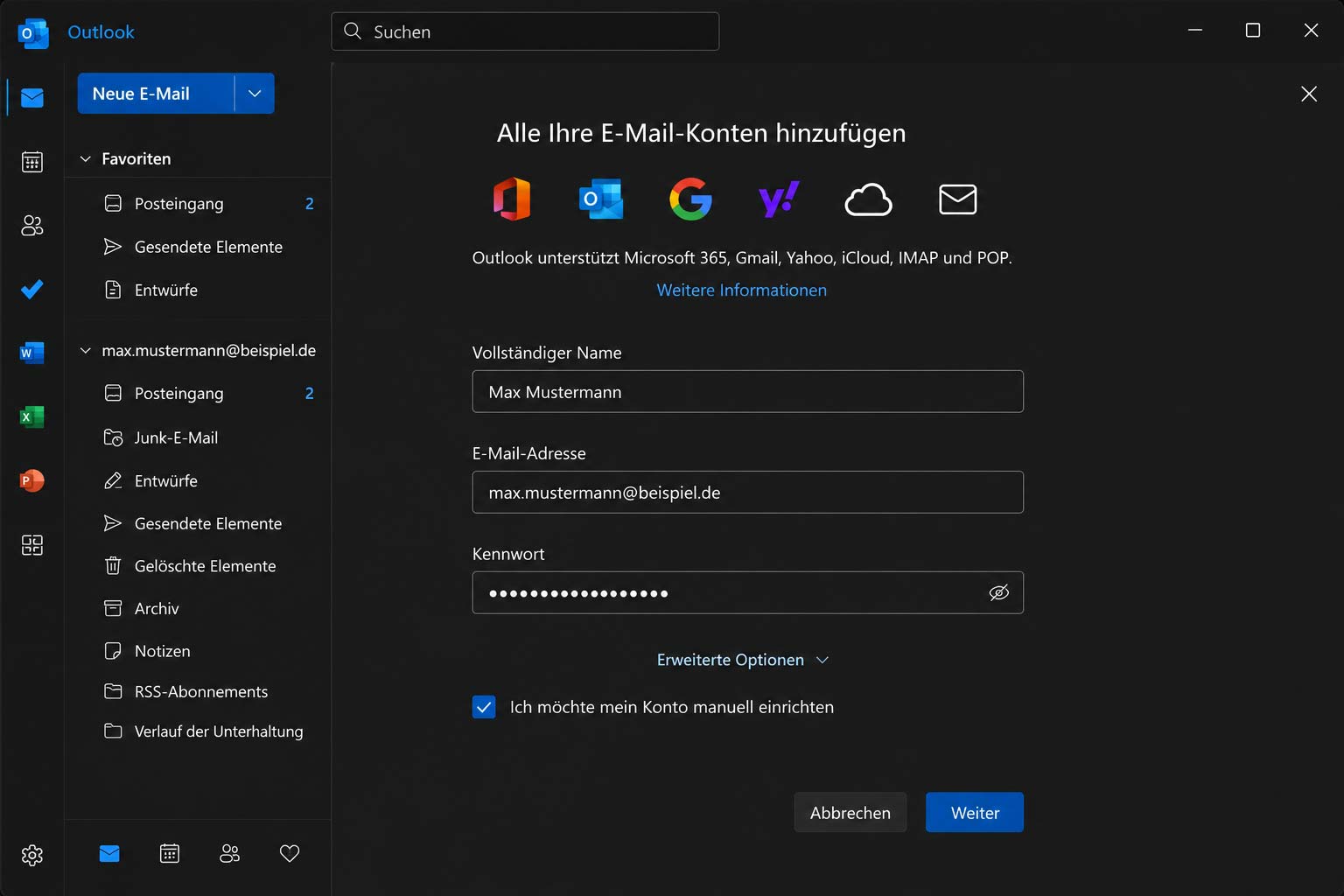Select the Outlook account logo
Image resolution: width=1344 pixels, height=896 pixels.
pyautogui.click(x=601, y=199)
